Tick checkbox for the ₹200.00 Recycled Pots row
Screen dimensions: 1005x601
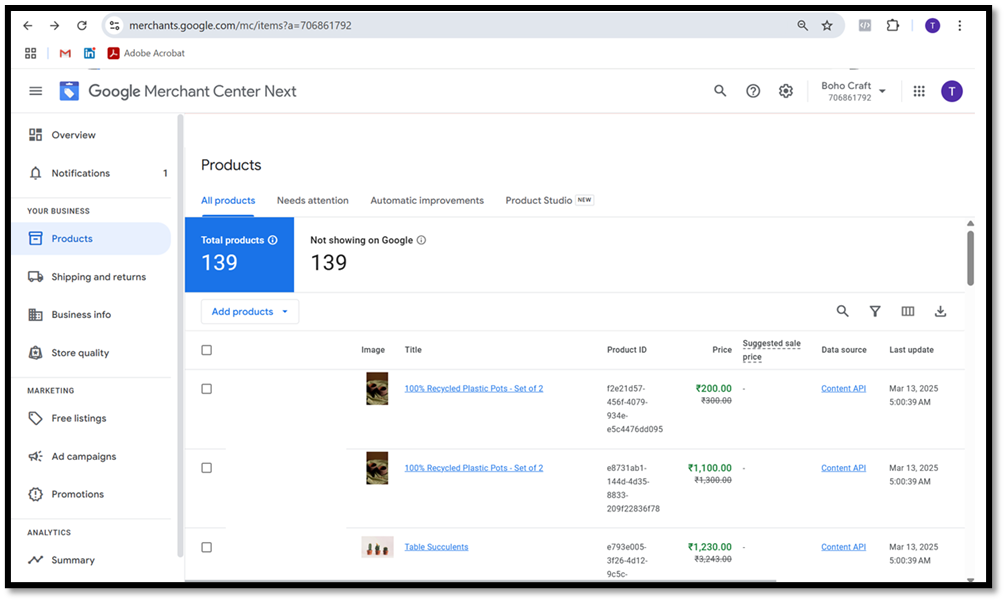coord(206,389)
